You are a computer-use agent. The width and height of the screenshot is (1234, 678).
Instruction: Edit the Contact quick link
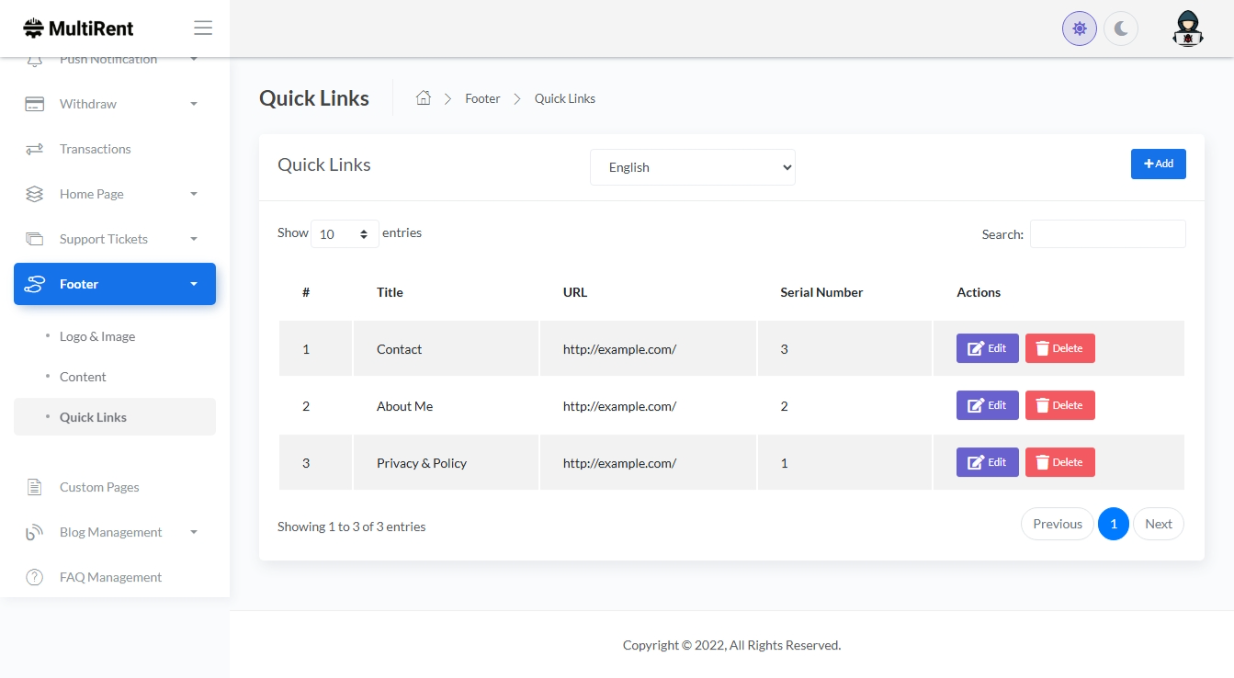(987, 348)
